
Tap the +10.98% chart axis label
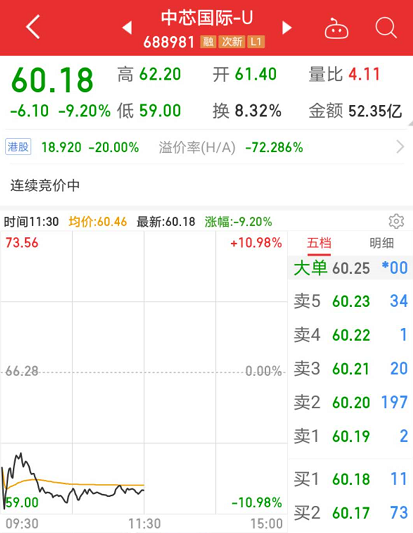(x=256, y=243)
